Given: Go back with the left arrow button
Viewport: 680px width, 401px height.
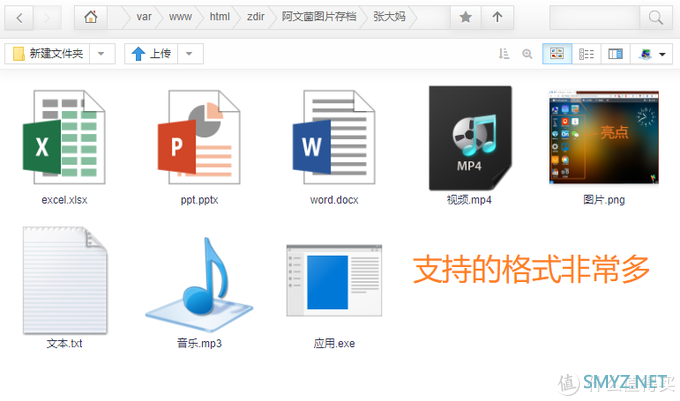Looking at the screenshot, I should (19, 18).
